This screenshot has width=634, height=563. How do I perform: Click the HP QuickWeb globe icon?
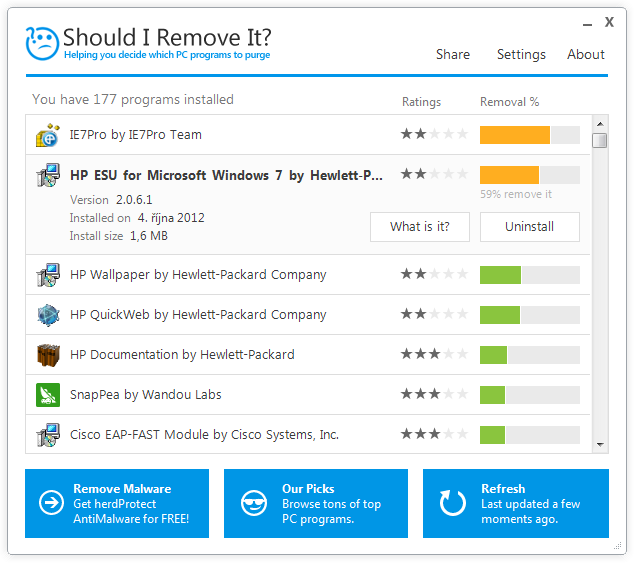[x=48, y=315]
